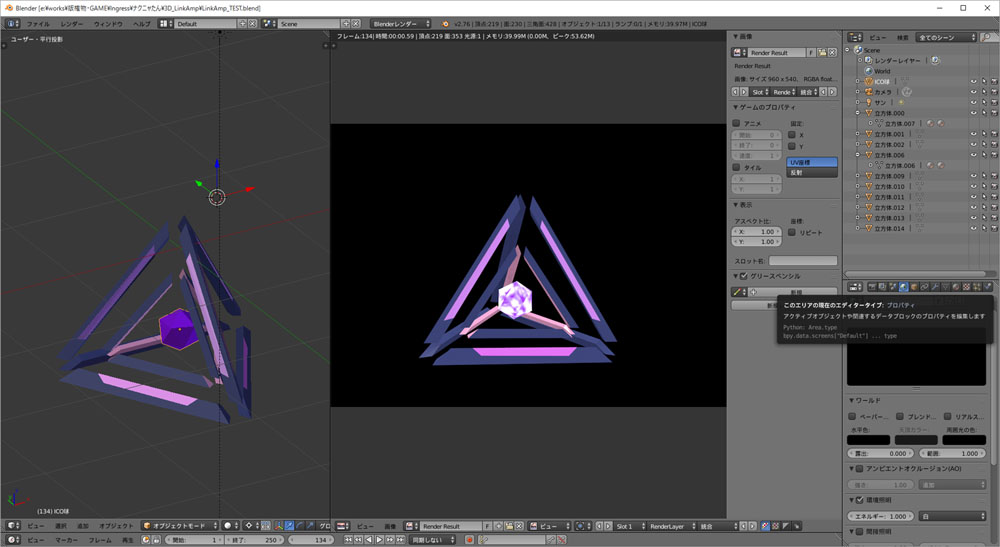Open the オブジェクト menu in 3D header

(x=116, y=526)
